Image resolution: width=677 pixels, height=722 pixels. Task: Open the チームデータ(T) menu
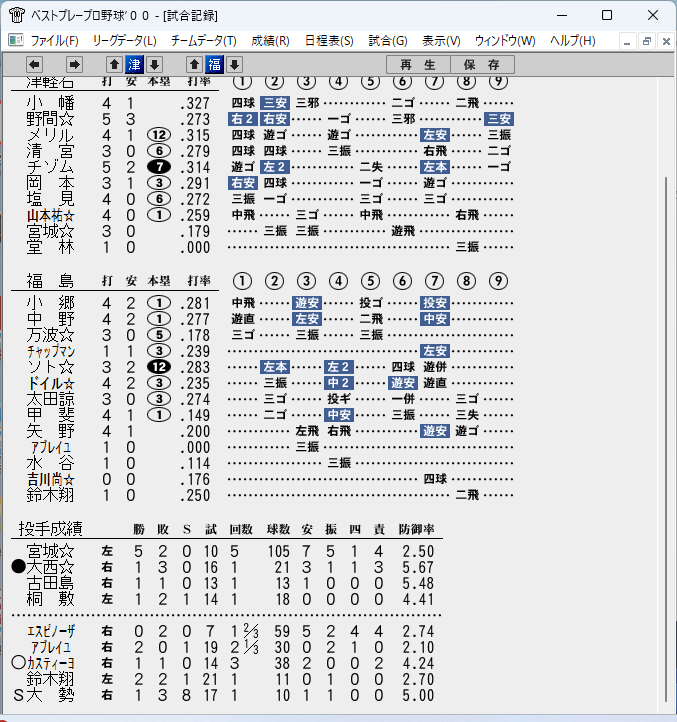tap(204, 41)
